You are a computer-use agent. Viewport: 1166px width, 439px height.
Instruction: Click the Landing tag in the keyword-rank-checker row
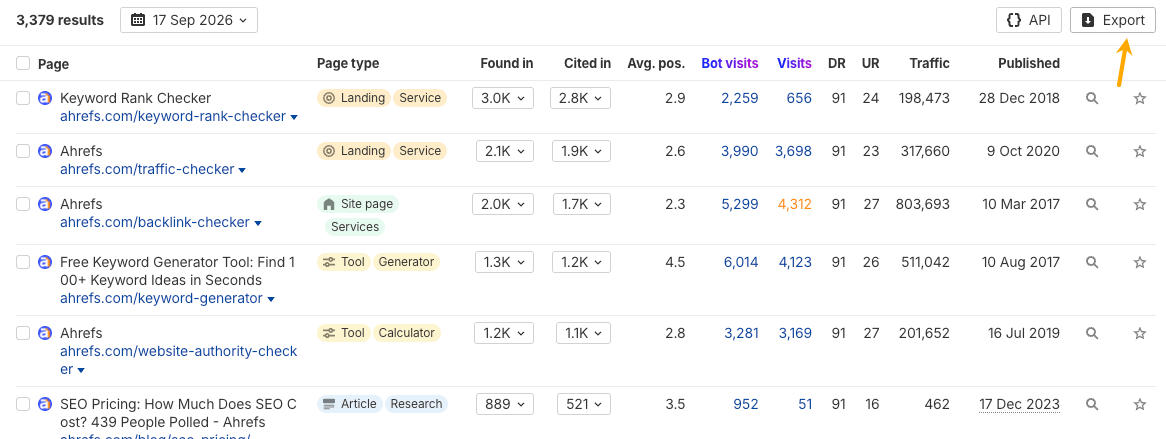[353, 98]
